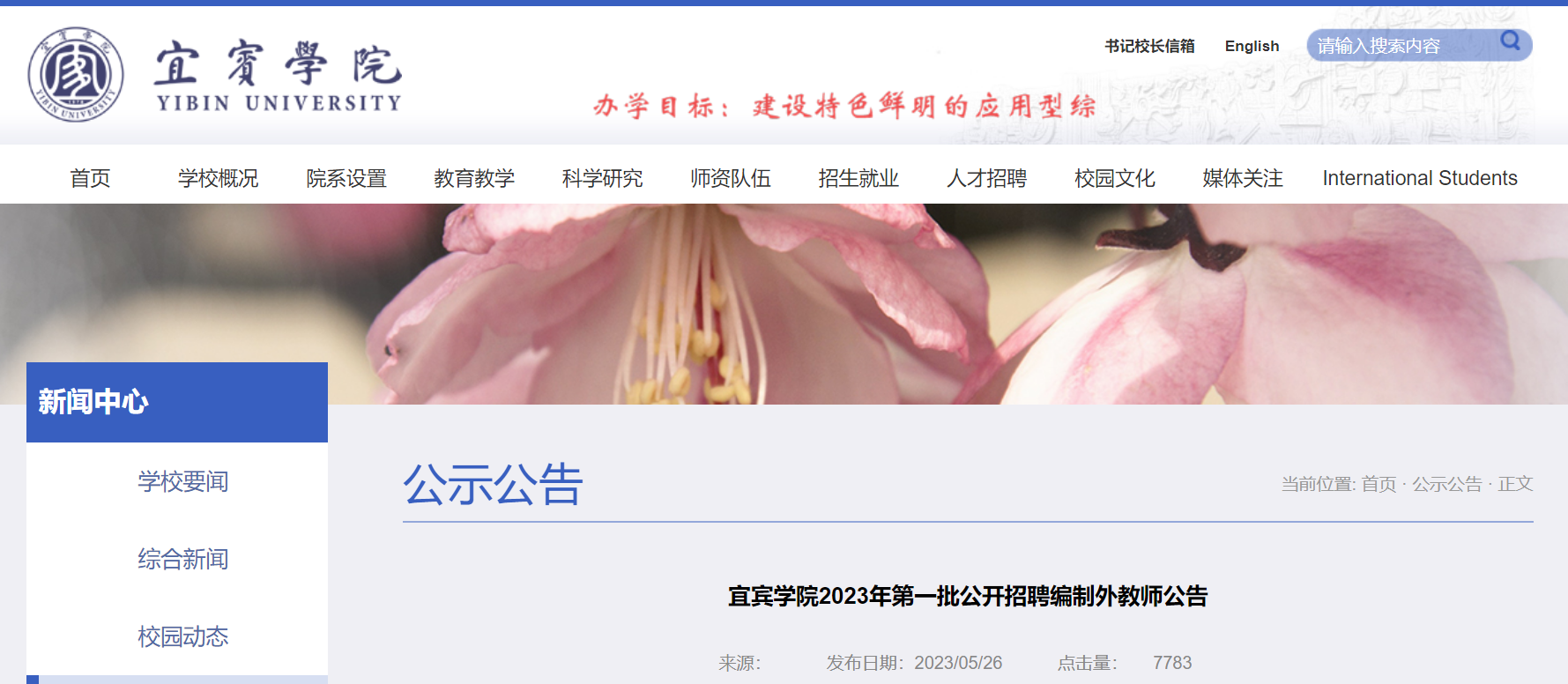Click the search magnifier icon
The height and width of the screenshot is (684, 1568).
pyautogui.click(x=1511, y=41)
